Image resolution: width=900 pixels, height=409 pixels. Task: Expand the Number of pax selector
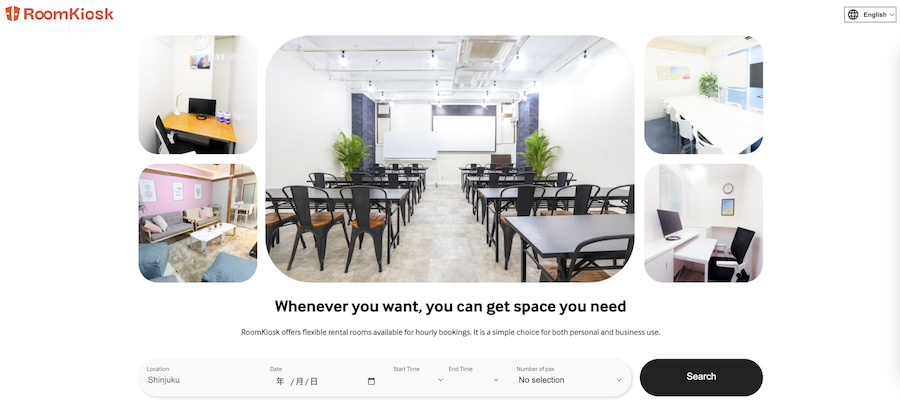point(570,380)
